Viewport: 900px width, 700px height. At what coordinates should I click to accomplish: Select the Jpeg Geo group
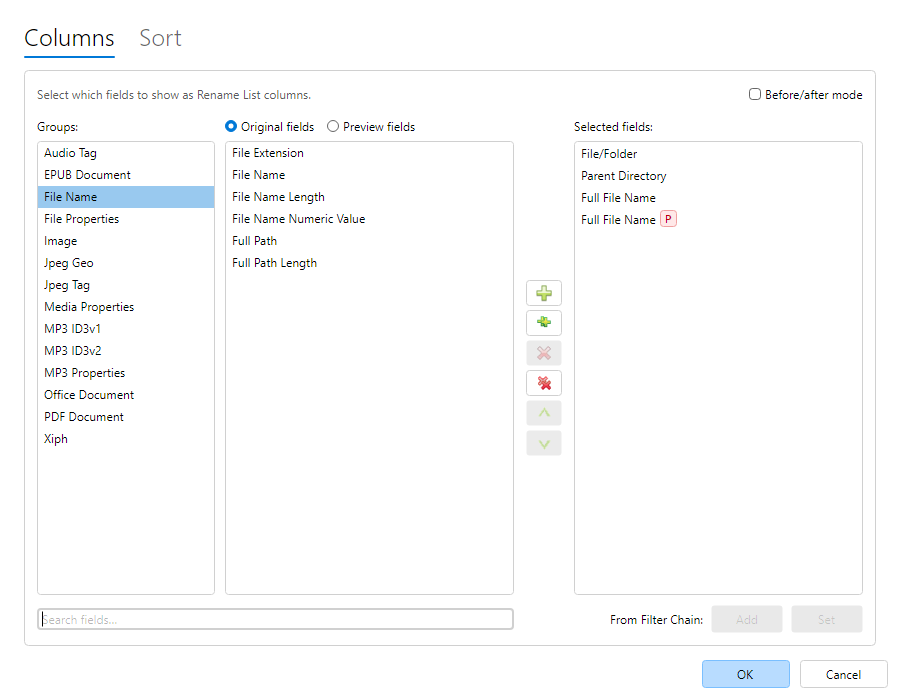[126, 263]
